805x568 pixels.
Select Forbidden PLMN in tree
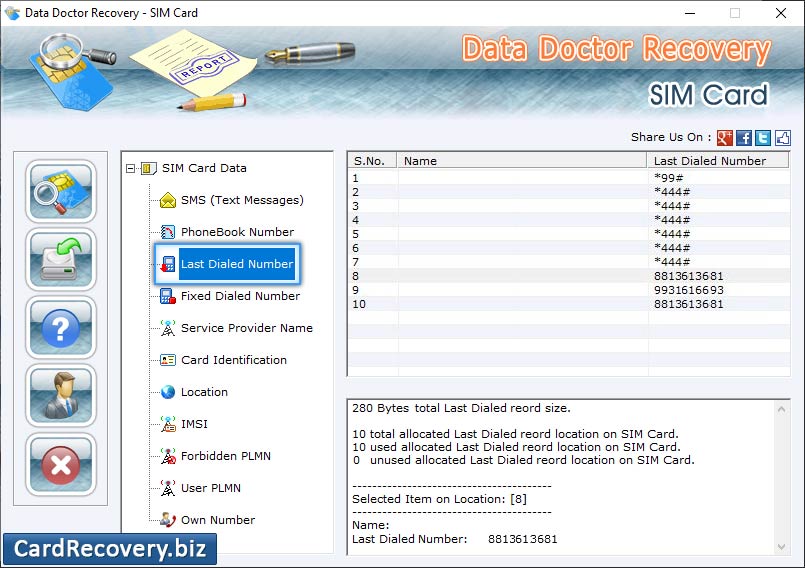[225, 456]
